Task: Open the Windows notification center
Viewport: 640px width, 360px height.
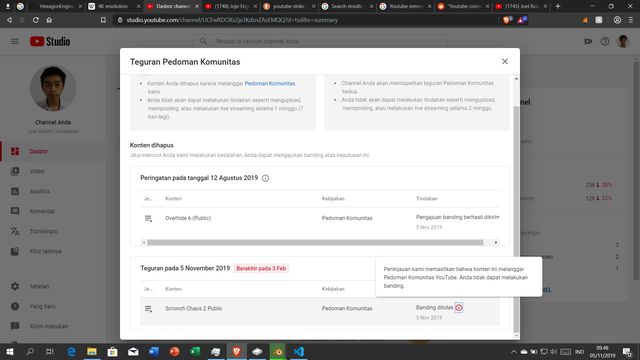Action: tap(627, 351)
